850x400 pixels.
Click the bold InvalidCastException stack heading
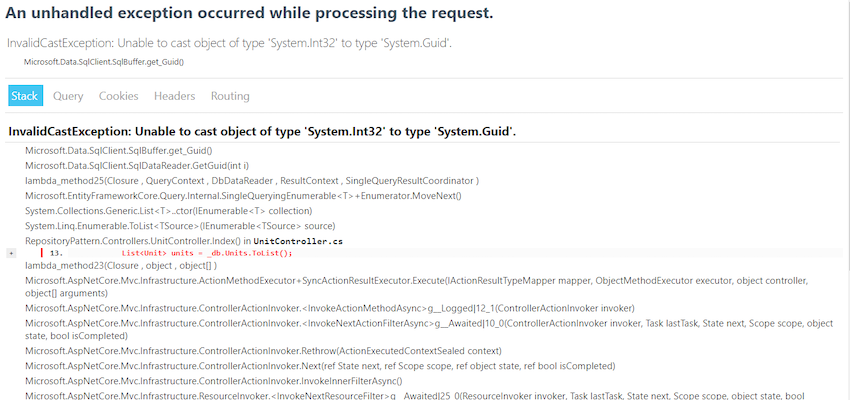tap(262, 132)
